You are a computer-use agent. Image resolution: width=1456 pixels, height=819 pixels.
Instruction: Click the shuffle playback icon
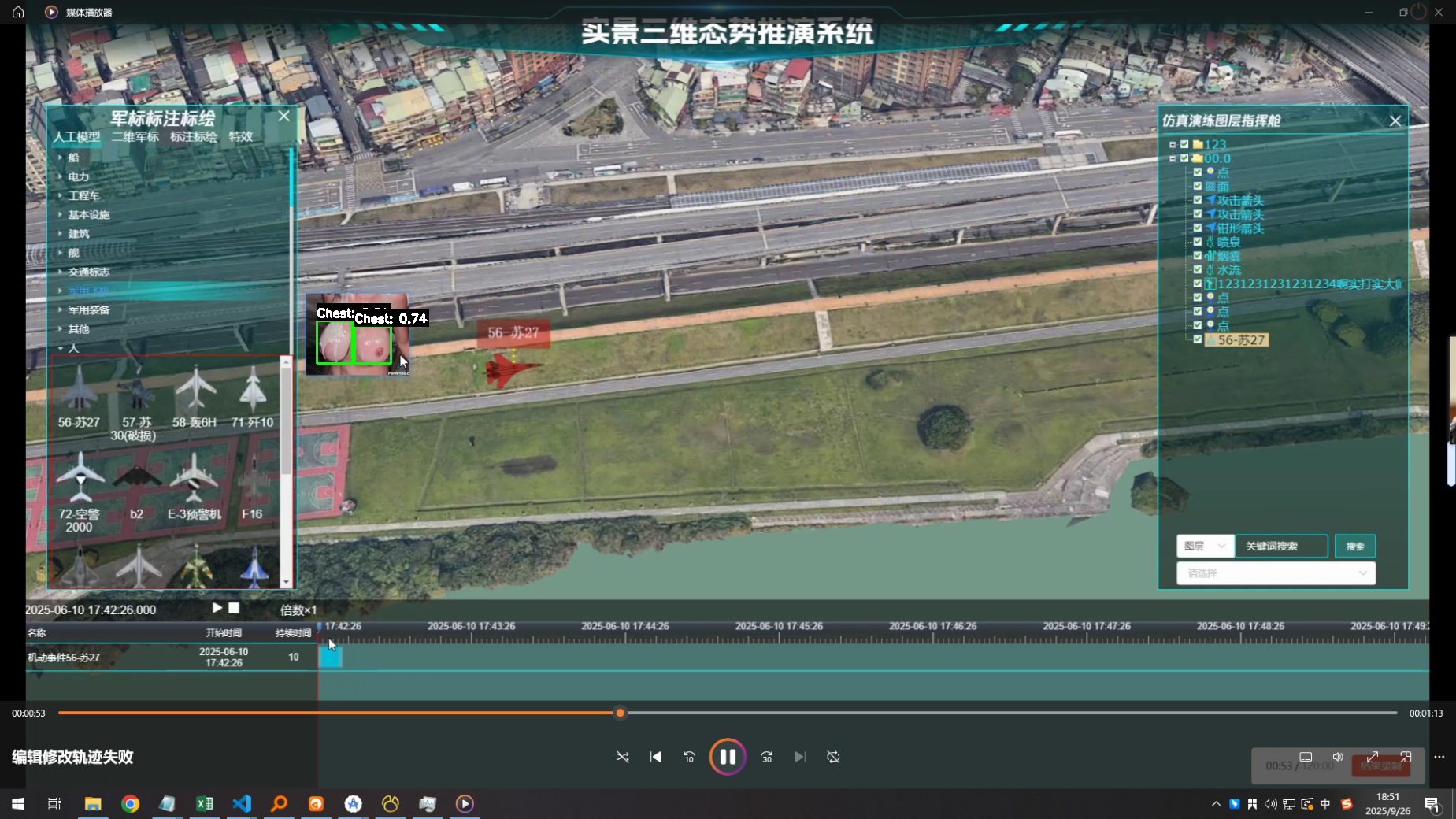coord(622,757)
